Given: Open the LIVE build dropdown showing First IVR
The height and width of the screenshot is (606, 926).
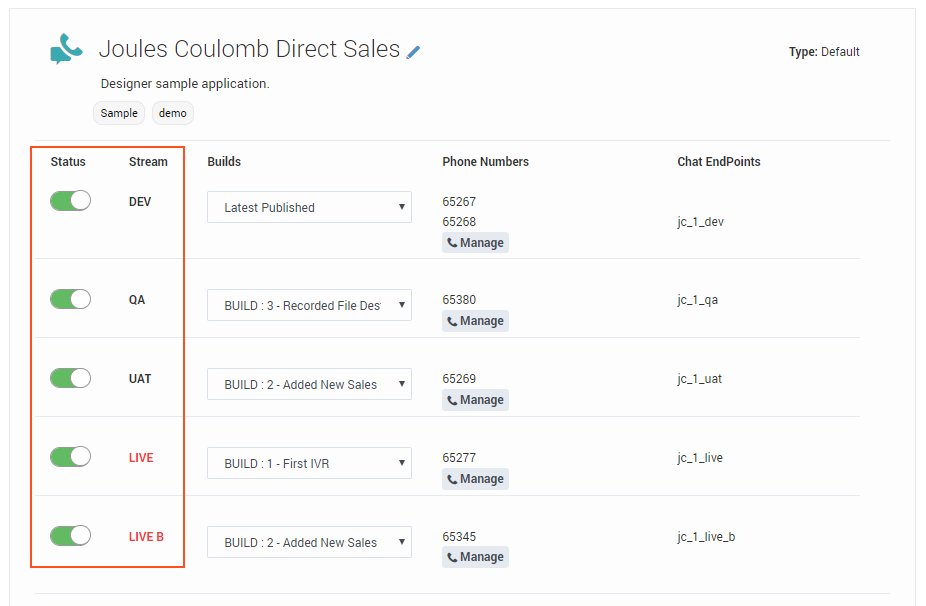Looking at the screenshot, I should point(309,462).
